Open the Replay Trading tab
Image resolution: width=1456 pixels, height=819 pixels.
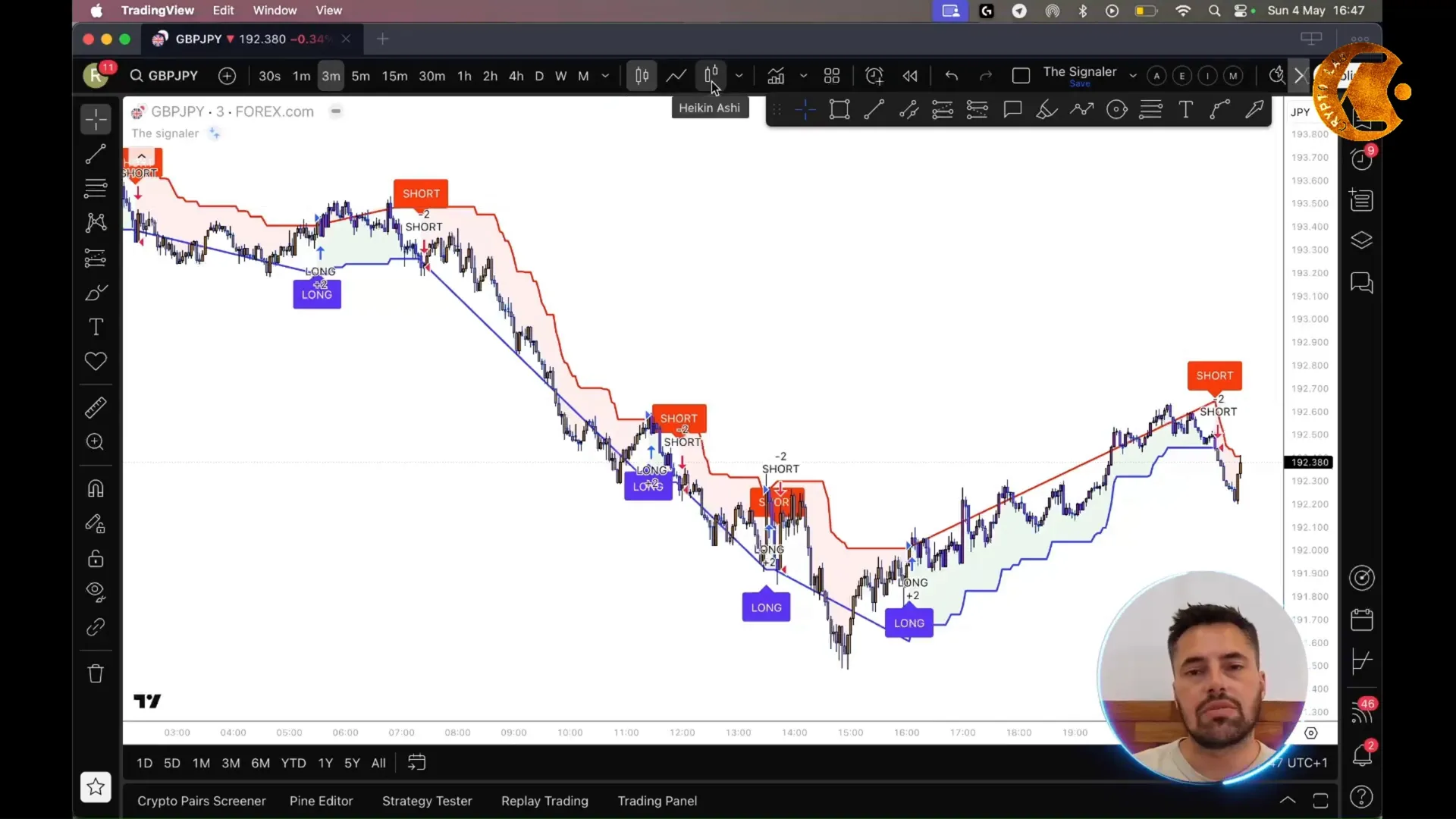coord(544,801)
